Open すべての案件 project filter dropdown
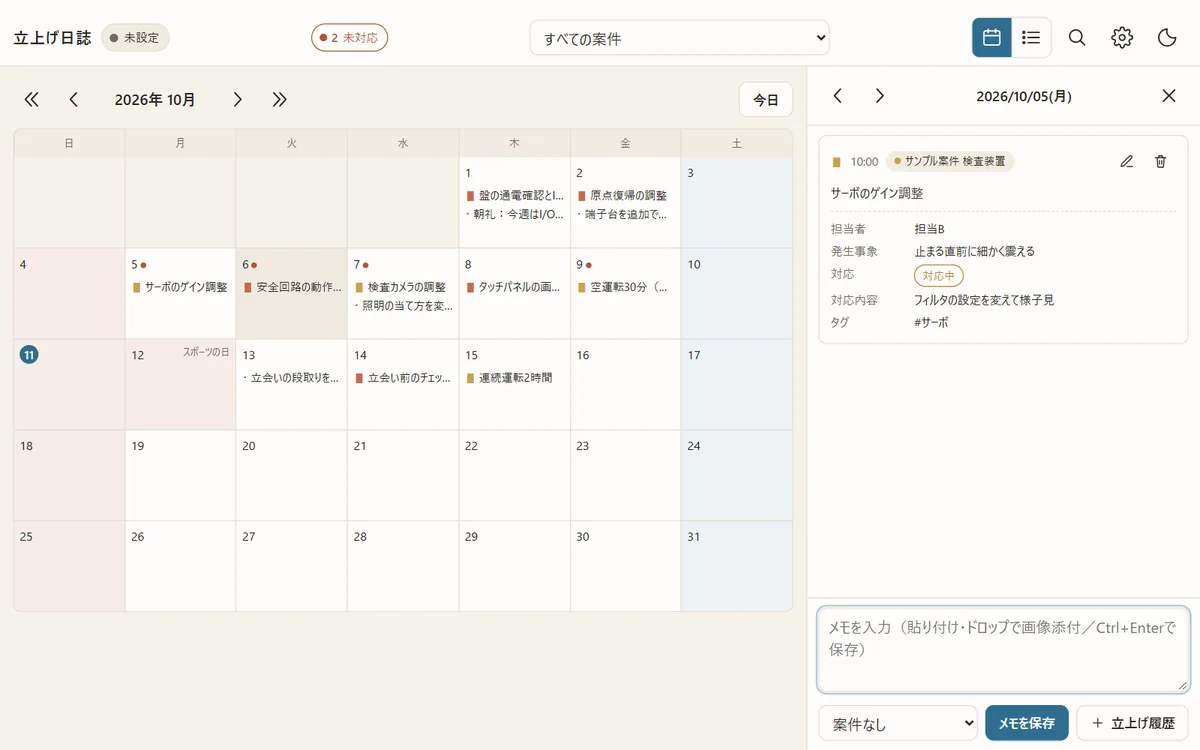 coord(680,38)
